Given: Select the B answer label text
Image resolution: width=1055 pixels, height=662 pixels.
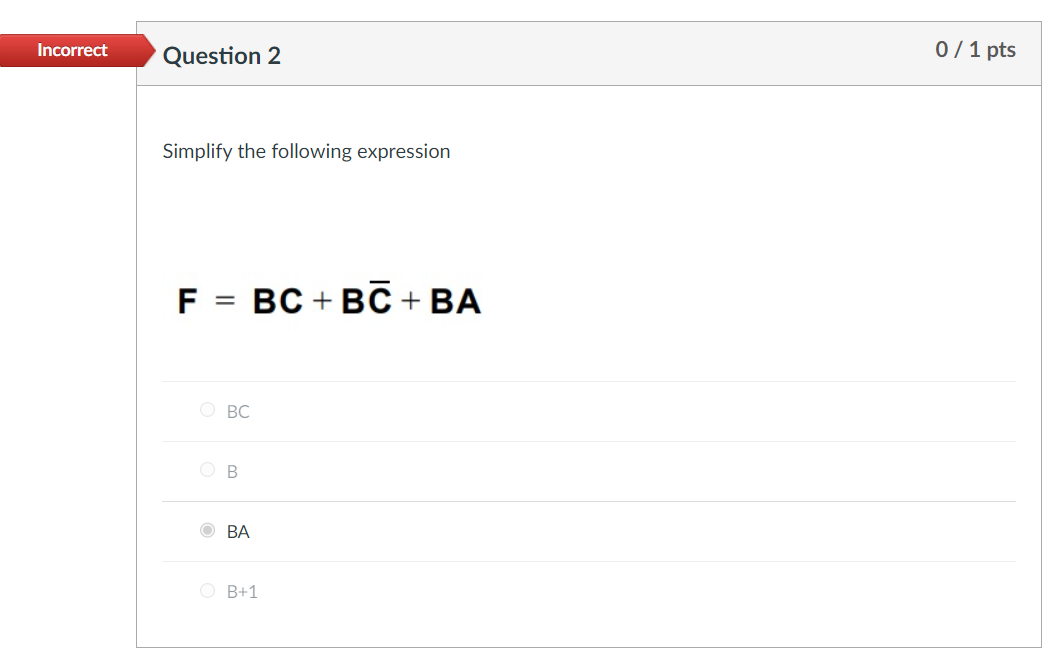Looking at the screenshot, I should pyautogui.click(x=232, y=471).
